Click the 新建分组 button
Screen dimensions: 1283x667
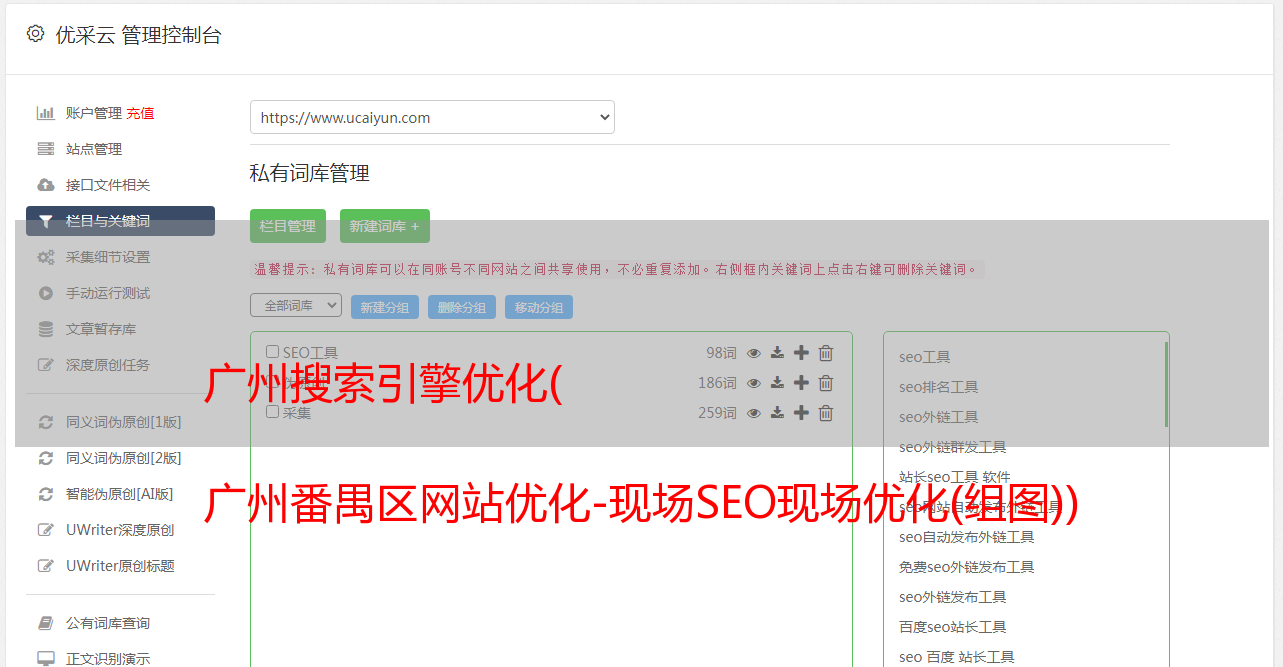pyautogui.click(x=385, y=307)
